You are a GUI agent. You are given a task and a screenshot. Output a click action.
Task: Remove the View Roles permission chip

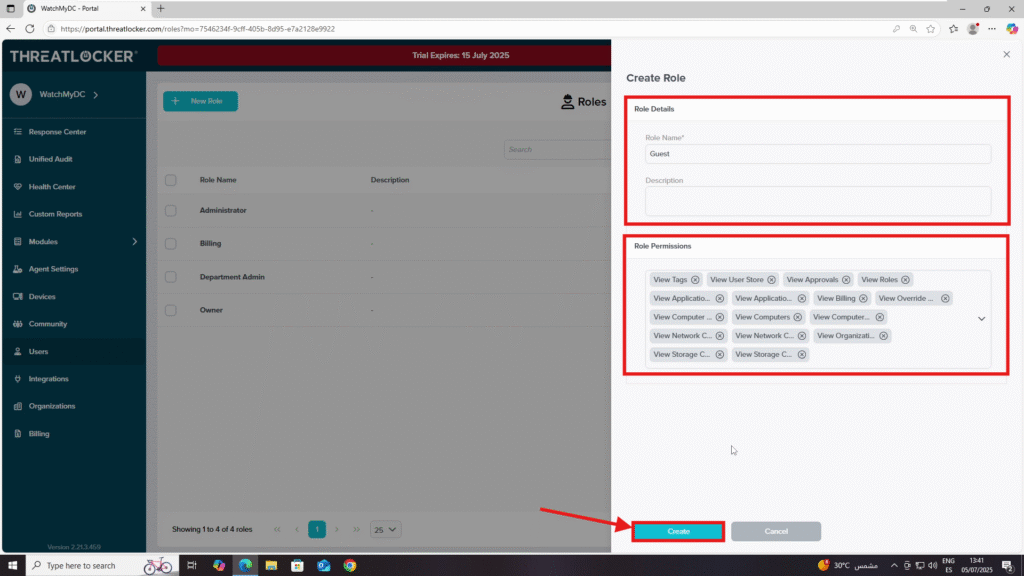(905, 280)
